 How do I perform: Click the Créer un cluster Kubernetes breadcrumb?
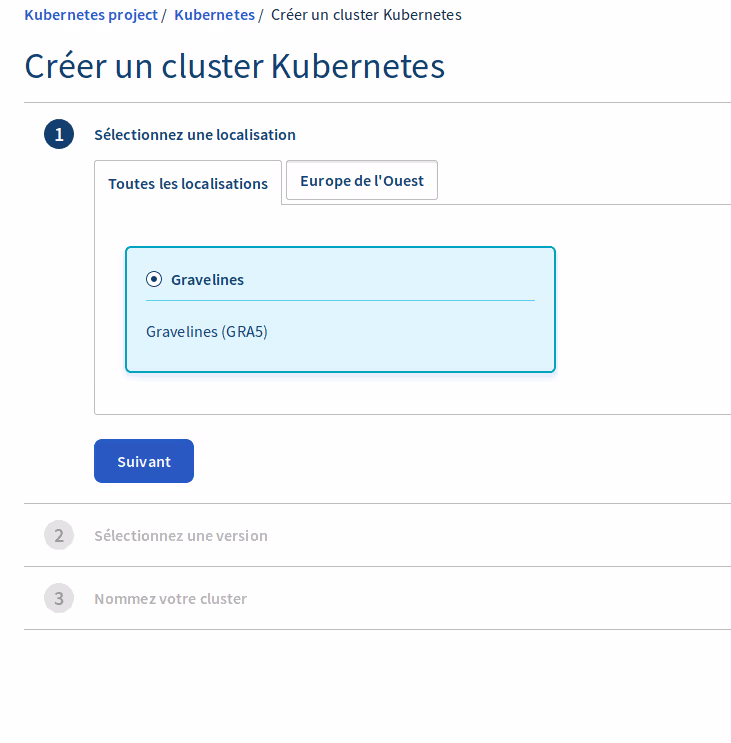point(366,15)
